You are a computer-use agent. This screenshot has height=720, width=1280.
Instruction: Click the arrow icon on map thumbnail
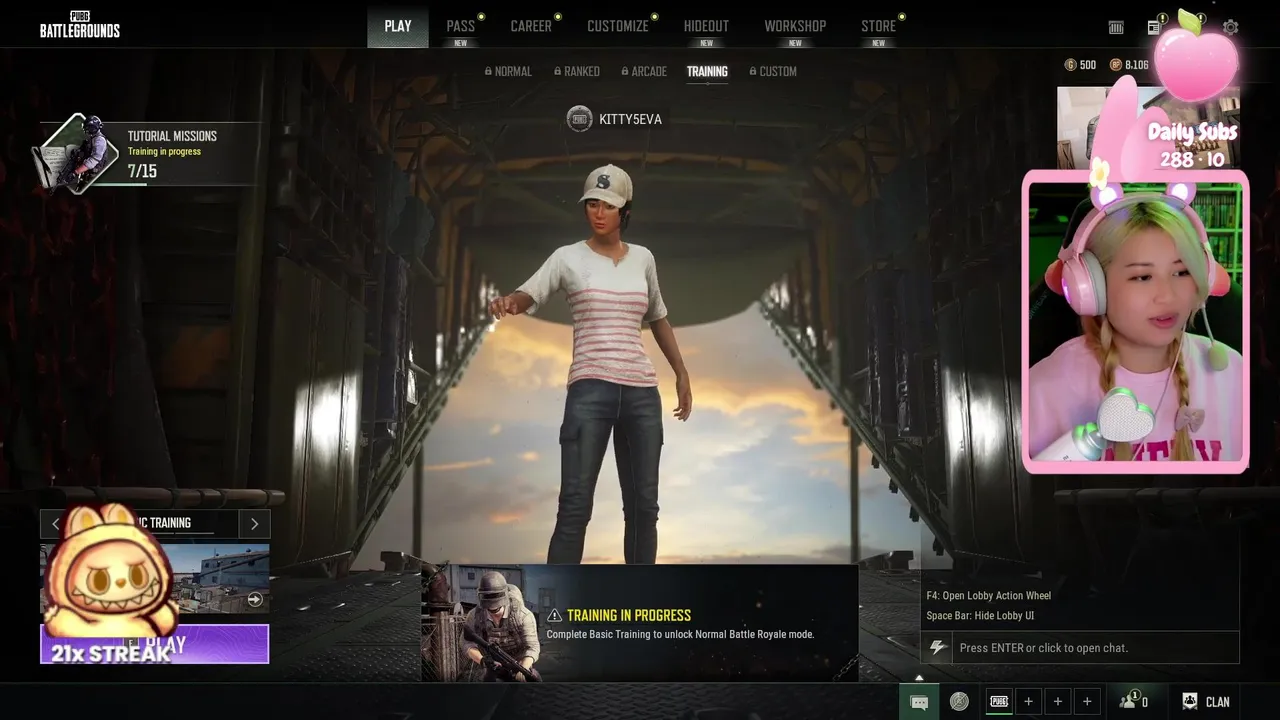255,599
